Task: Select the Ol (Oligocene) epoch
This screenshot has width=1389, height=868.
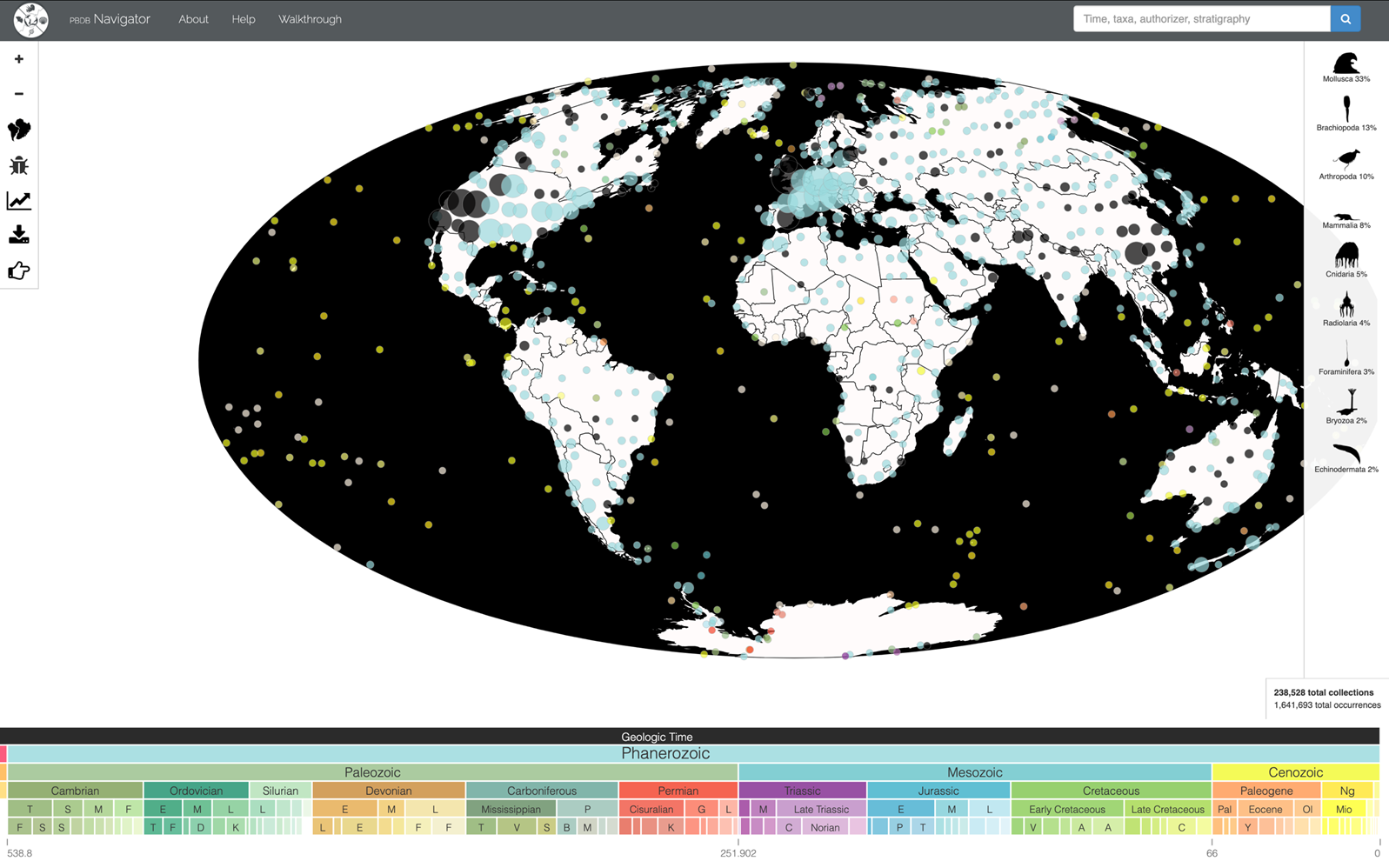Action: (x=1307, y=809)
